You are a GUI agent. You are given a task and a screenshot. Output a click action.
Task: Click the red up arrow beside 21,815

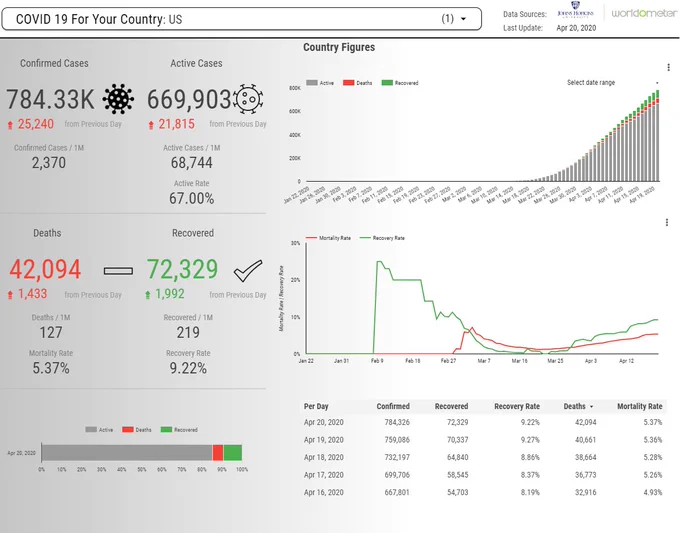tap(151, 125)
